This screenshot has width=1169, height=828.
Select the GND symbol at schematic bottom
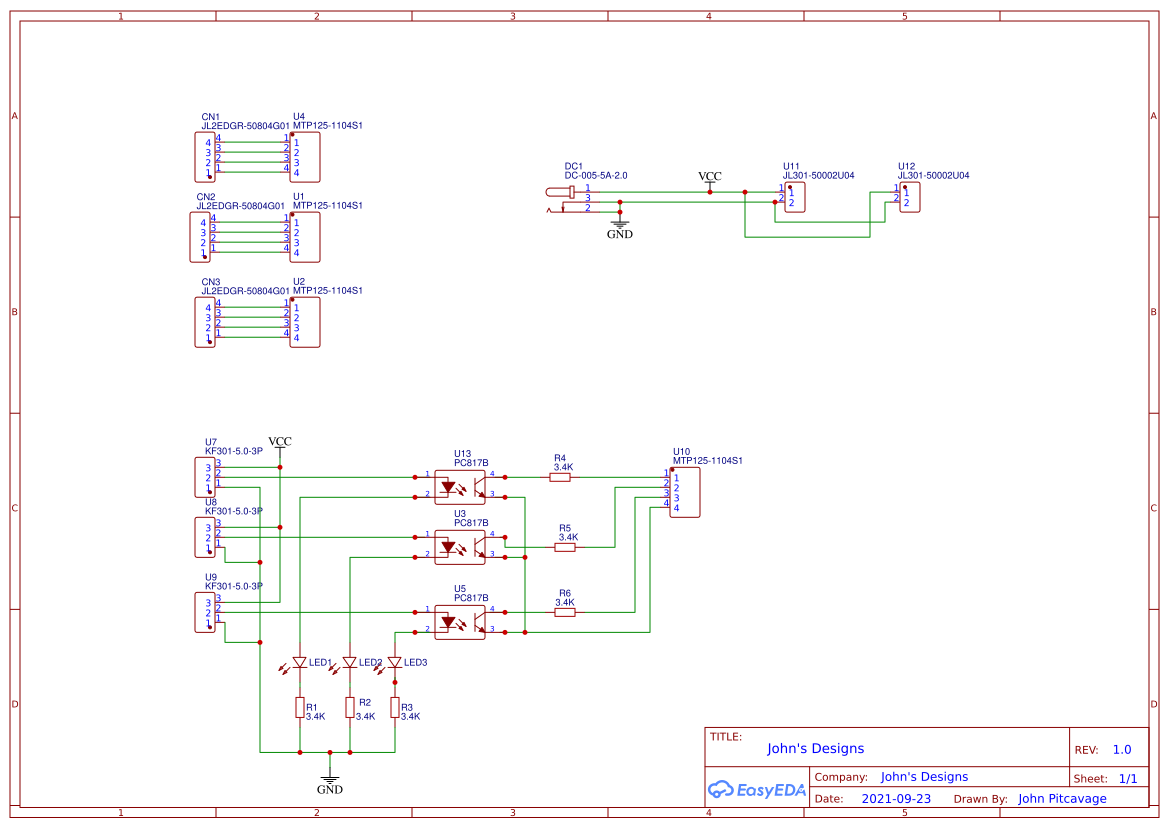coord(330,778)
